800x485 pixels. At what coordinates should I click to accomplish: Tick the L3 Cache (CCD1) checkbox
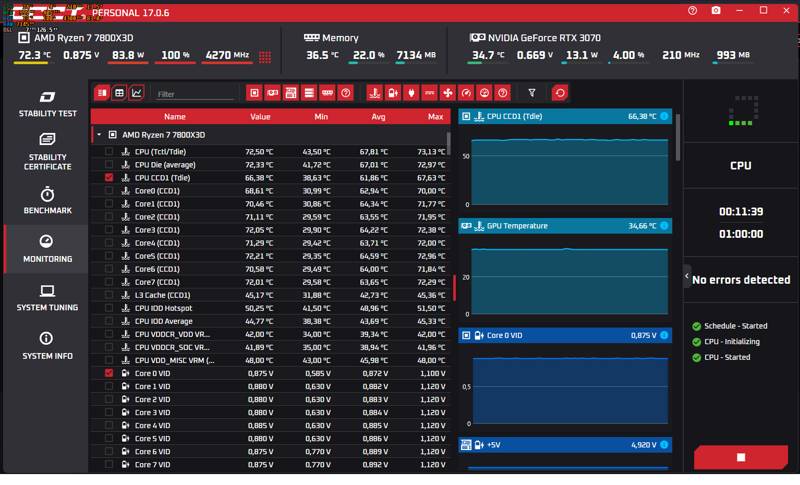click(x=109, y=295)
